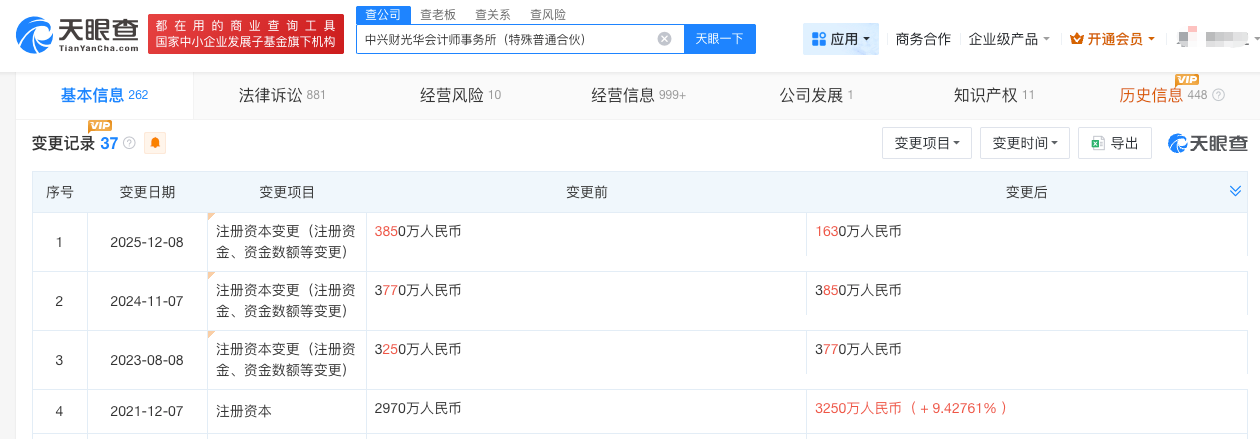Viewport: 1260px width, 439px height.
Task: Clear the search box with the X icon
Action: click(x=664, y=39)
